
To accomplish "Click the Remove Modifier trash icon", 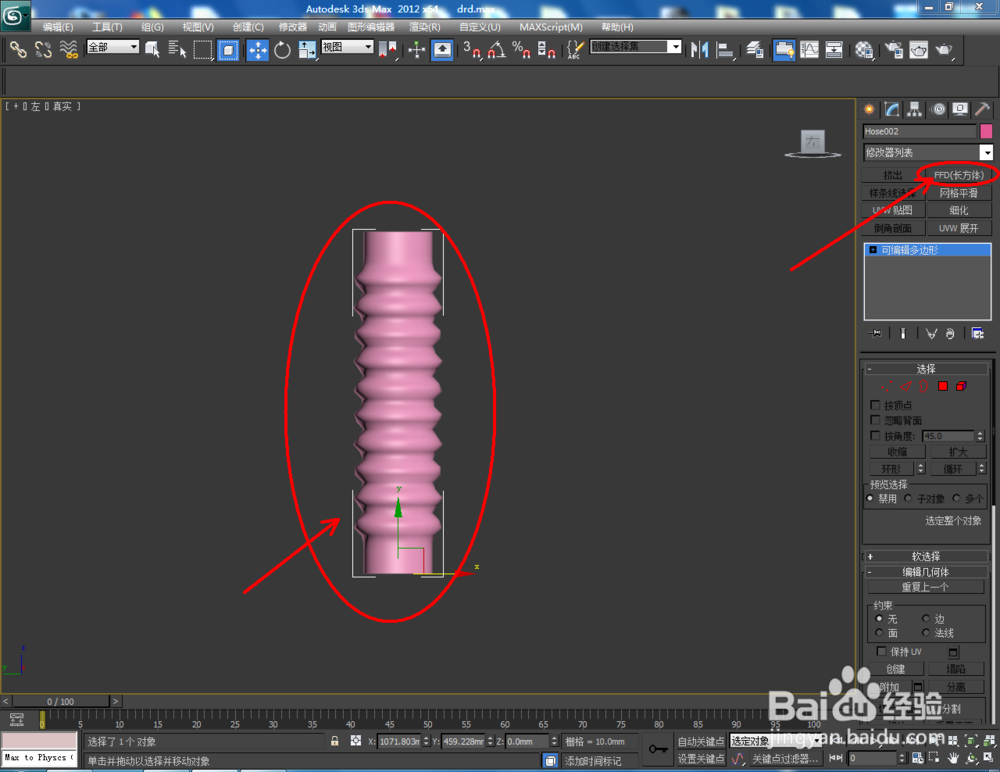I will 950,333.
